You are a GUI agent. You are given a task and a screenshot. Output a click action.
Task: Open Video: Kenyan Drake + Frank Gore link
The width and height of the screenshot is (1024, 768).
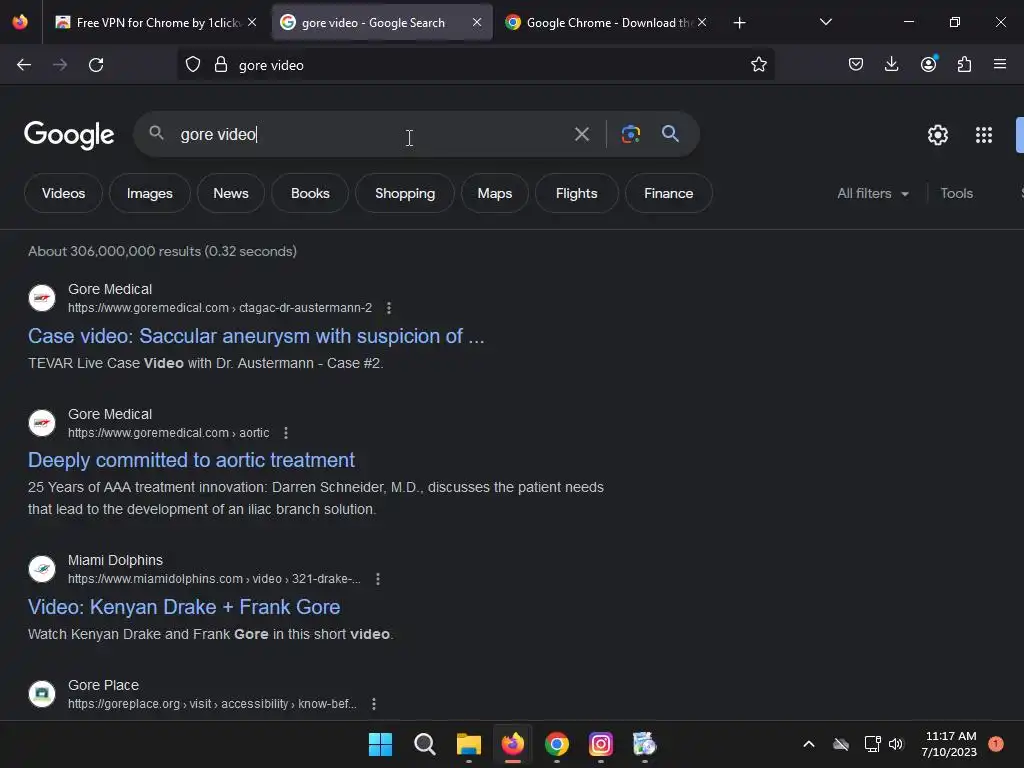pyautogui.click(x=184, y=607)
